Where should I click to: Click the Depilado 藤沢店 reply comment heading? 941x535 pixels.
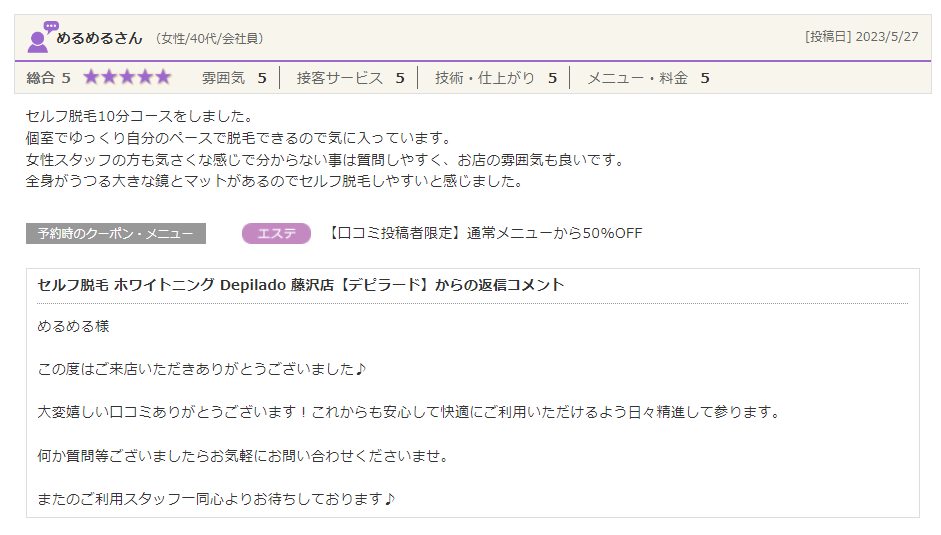tap(301, 285)
